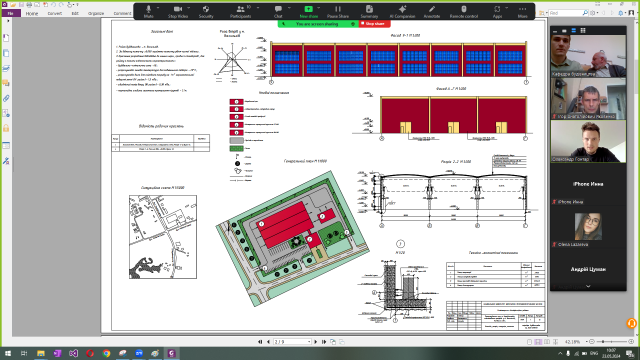Open the attachments paperclip panel in sidebar
The height and width of the screenshot is (360, 640).
(6, 98)
